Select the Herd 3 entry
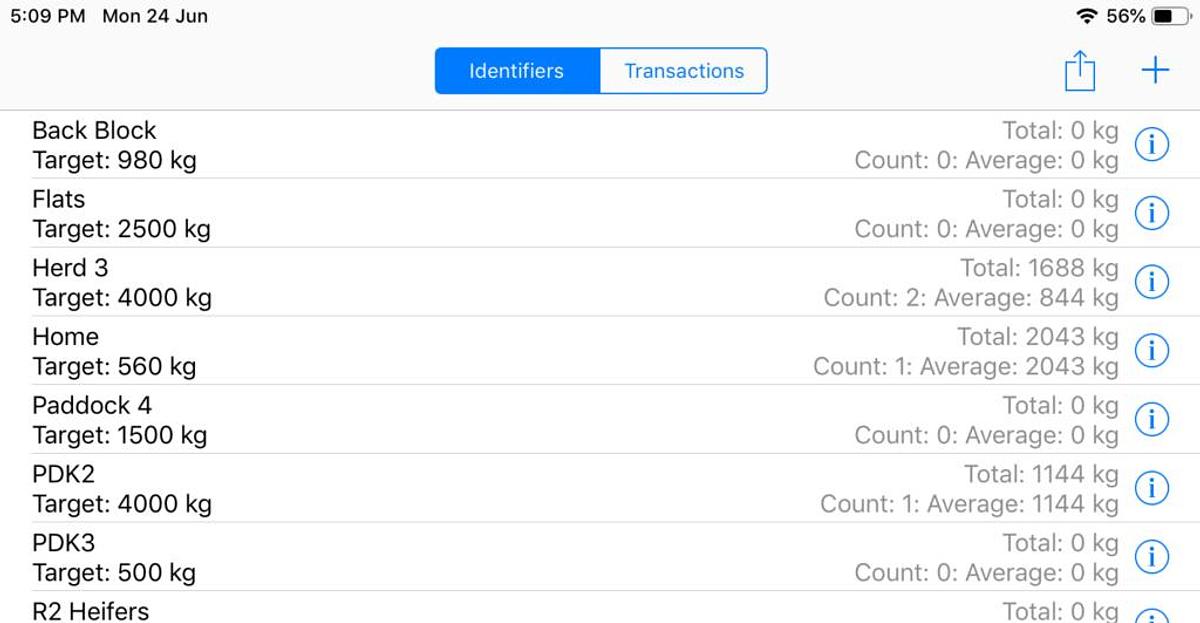The image size is (1200, 623). [400, 282]
